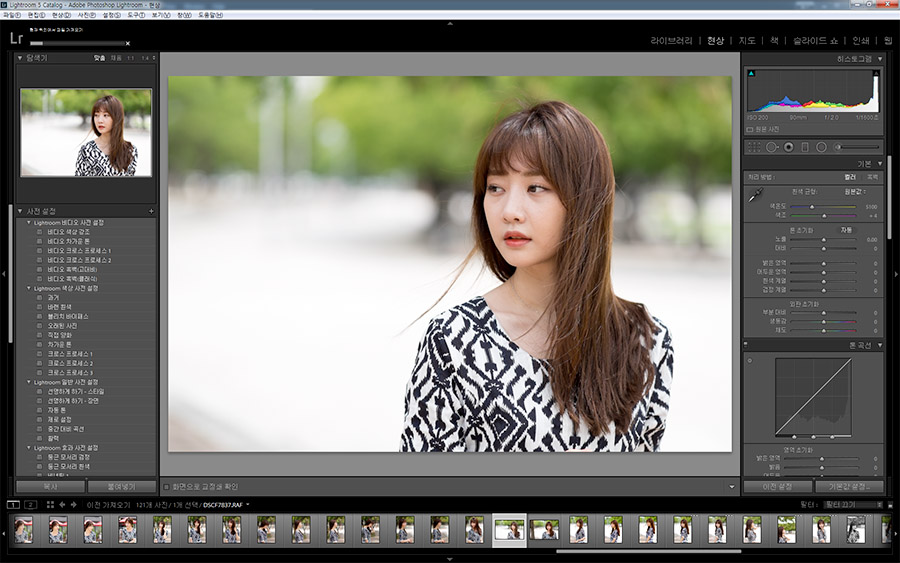The width and height of the screenshot is (900, 563).
Task: Open the white balance preset dropdown
Action: pos(855,192)
